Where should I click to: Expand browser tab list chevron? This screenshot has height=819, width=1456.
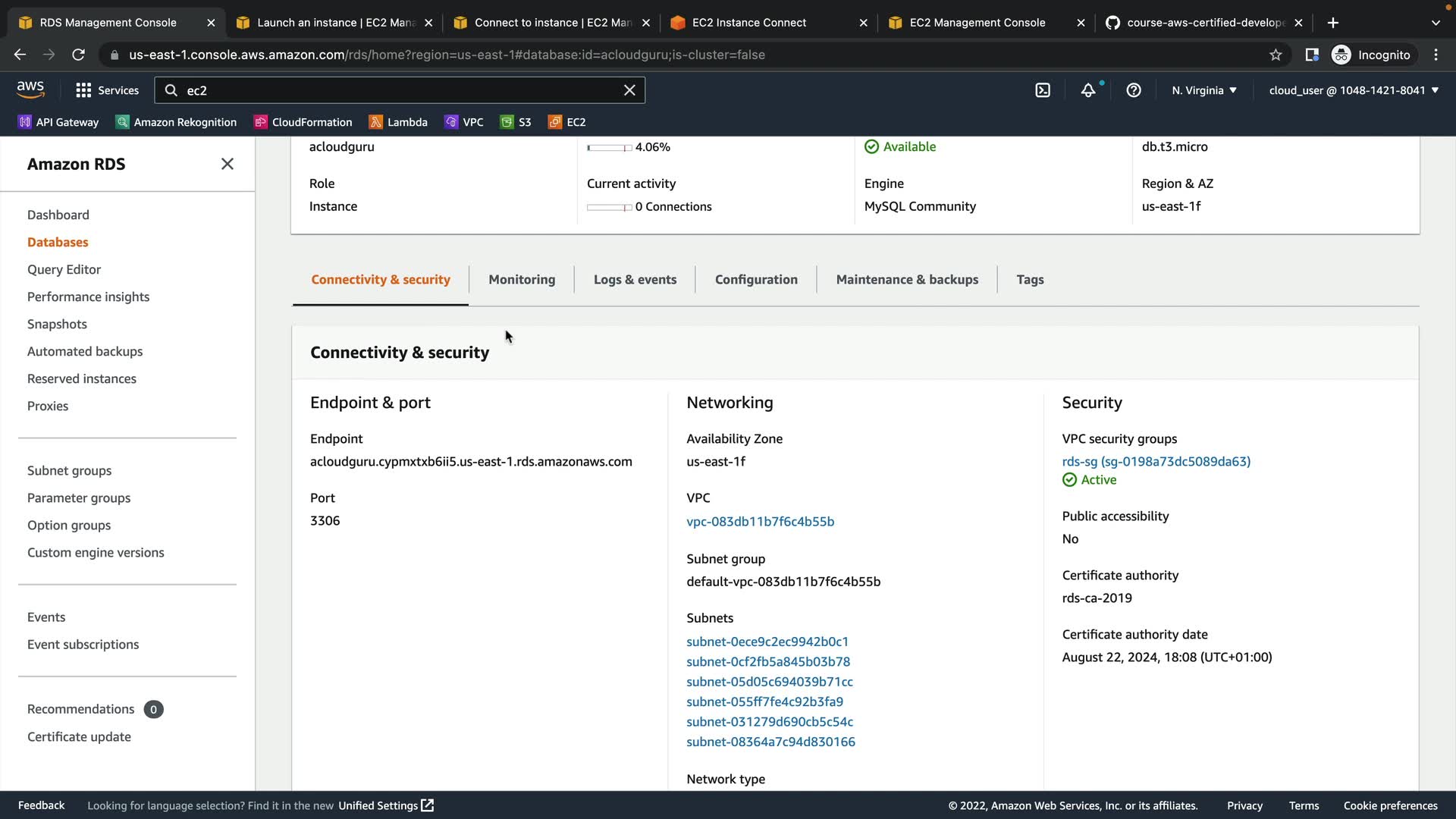click(1435, 23)
